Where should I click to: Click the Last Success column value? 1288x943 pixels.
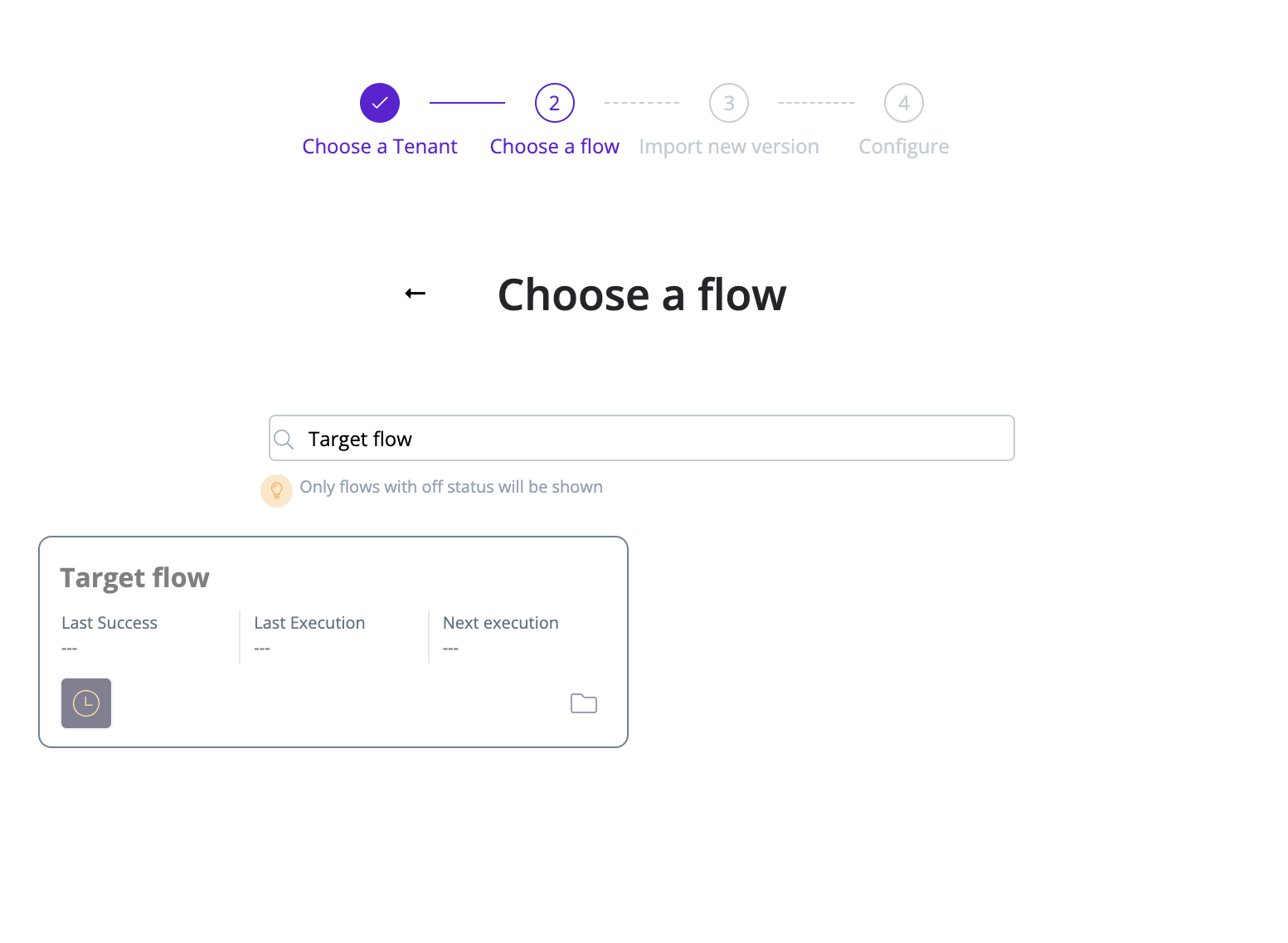[x=70, y=647]
